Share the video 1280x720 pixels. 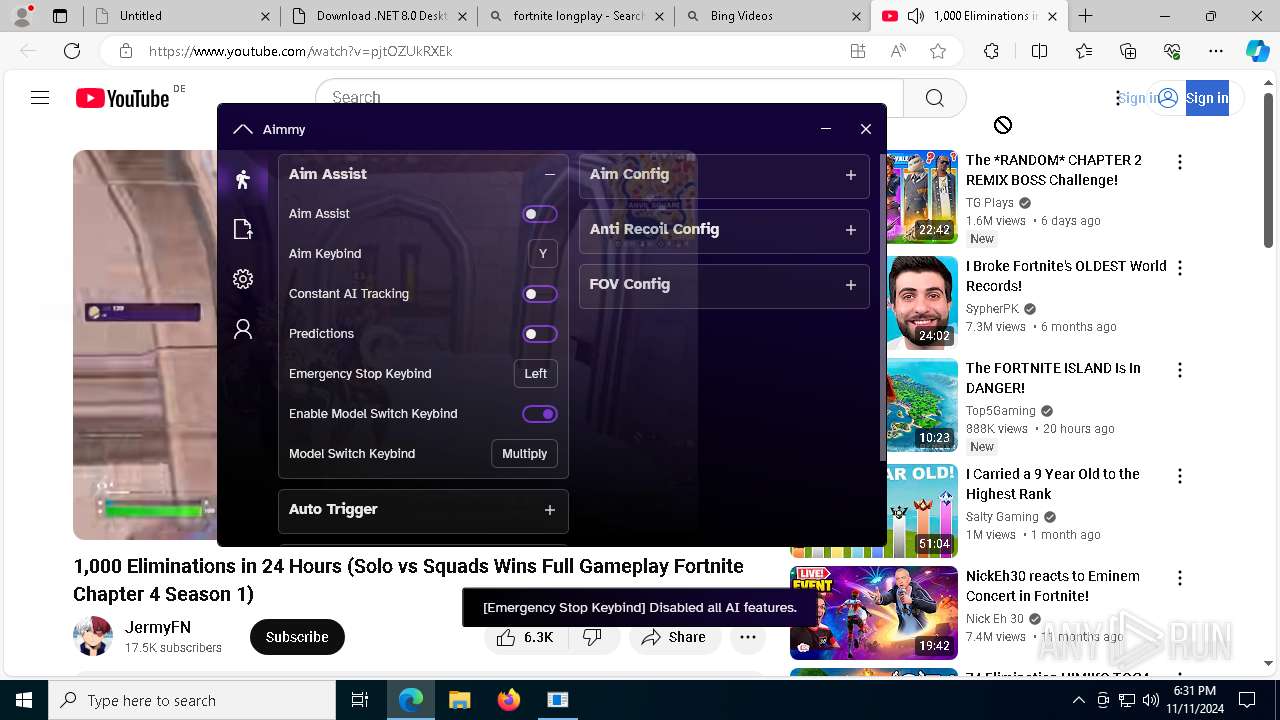click(x=675, y=637)
